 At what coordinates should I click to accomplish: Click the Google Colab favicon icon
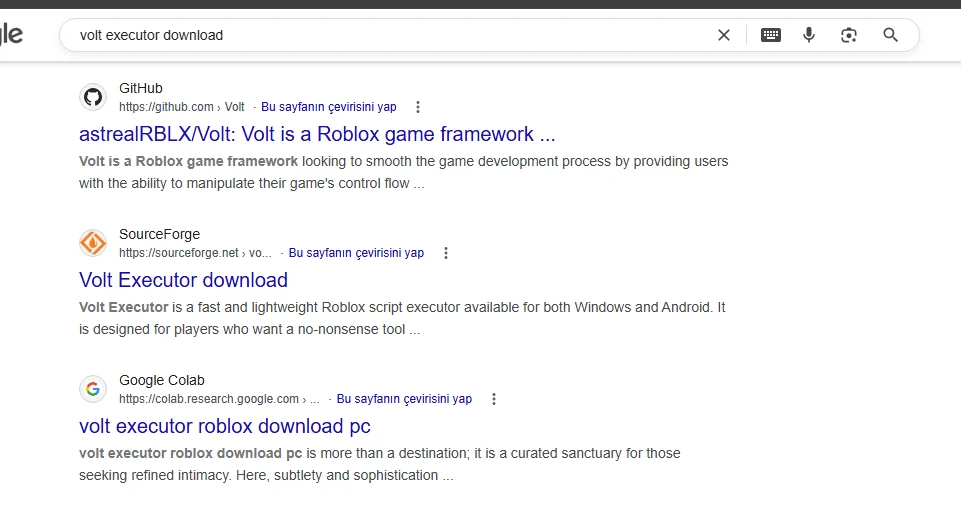pos(93,389)
